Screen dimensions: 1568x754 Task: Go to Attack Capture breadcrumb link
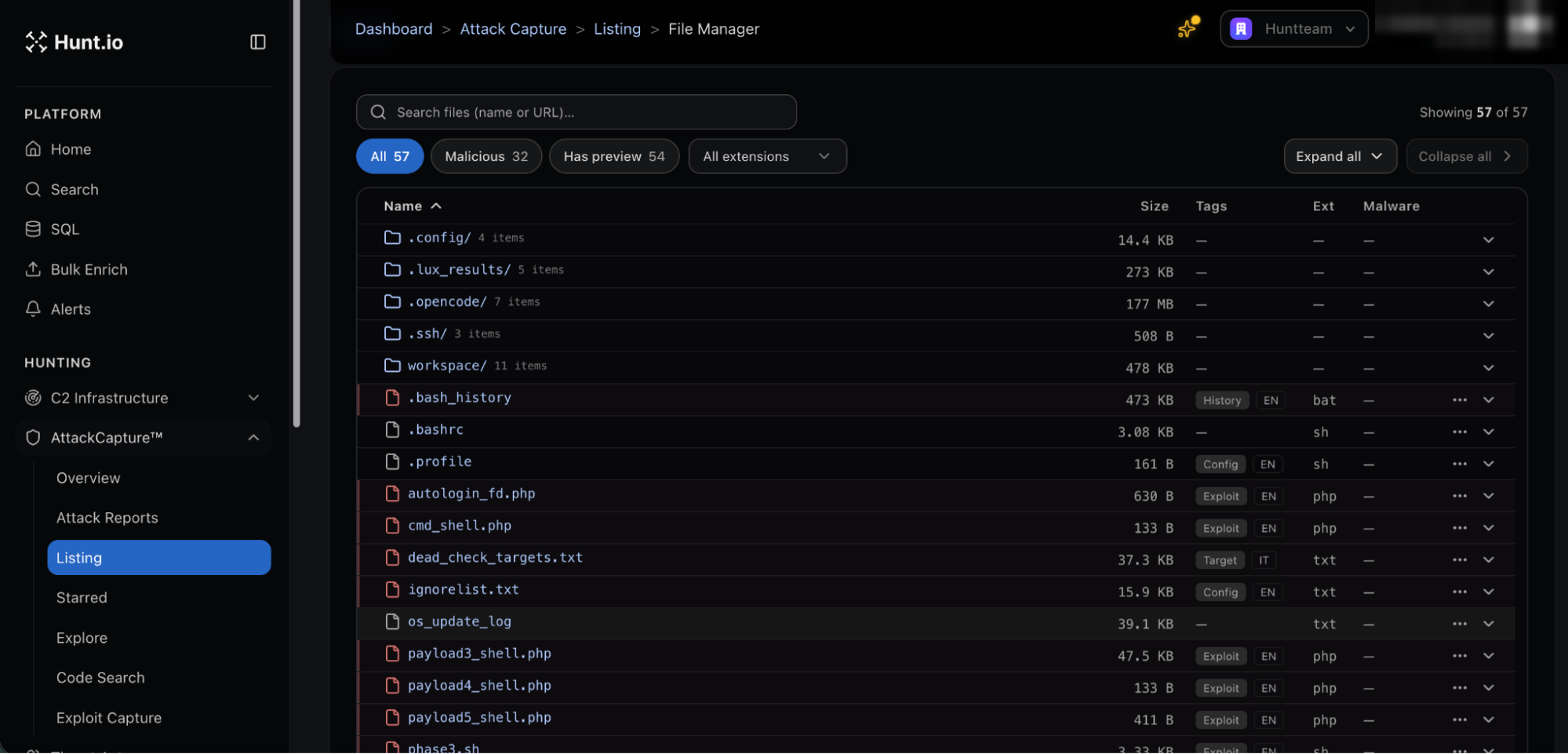pyautogui.click(x=513, y=29)
